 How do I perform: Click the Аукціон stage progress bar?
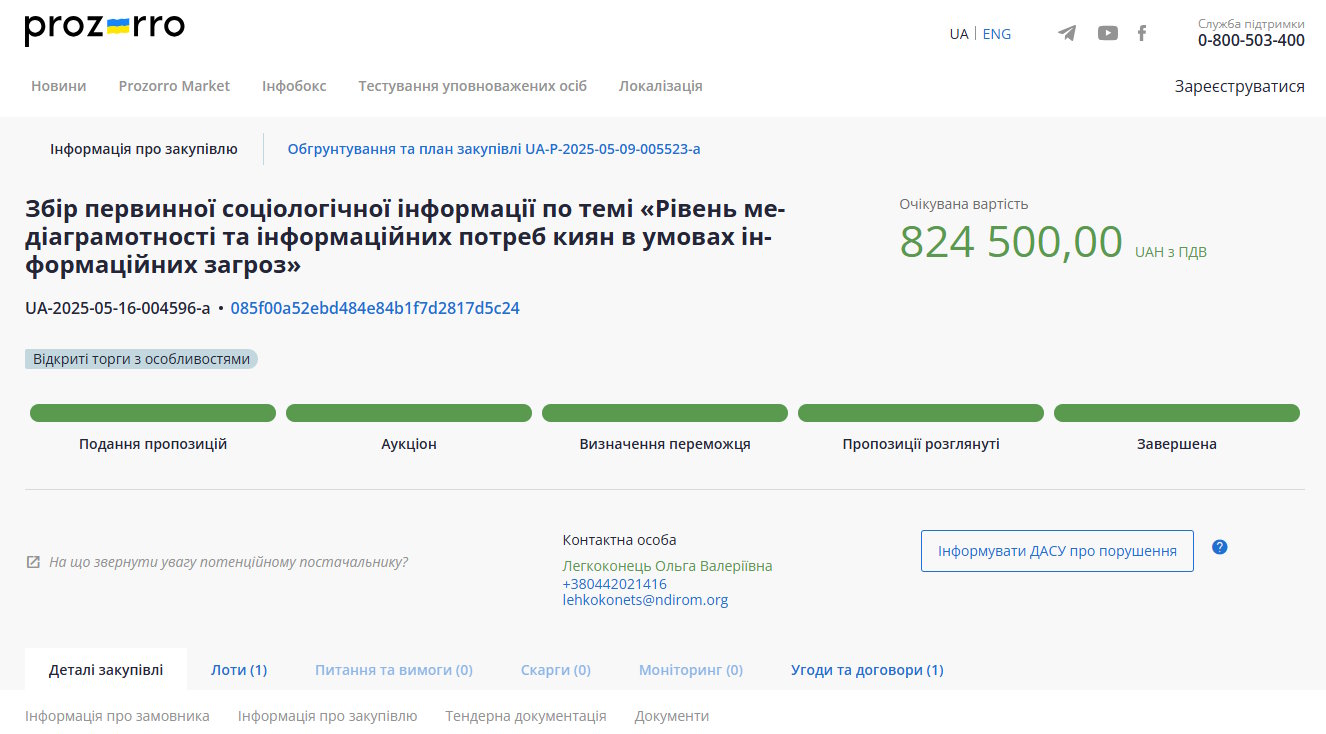click(408, 413)
